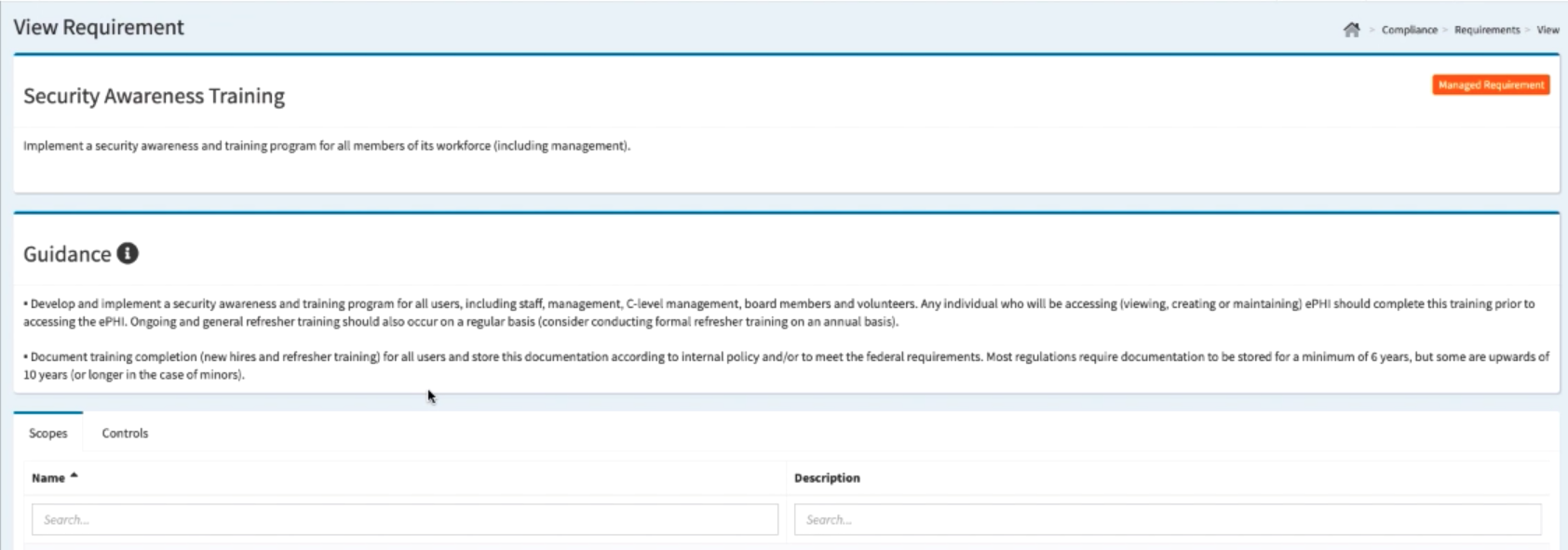The height and width of the screenshot is (550, 1568).
Task: Click the requirement description beginning with Implement
Action: (x=327, y=146)
